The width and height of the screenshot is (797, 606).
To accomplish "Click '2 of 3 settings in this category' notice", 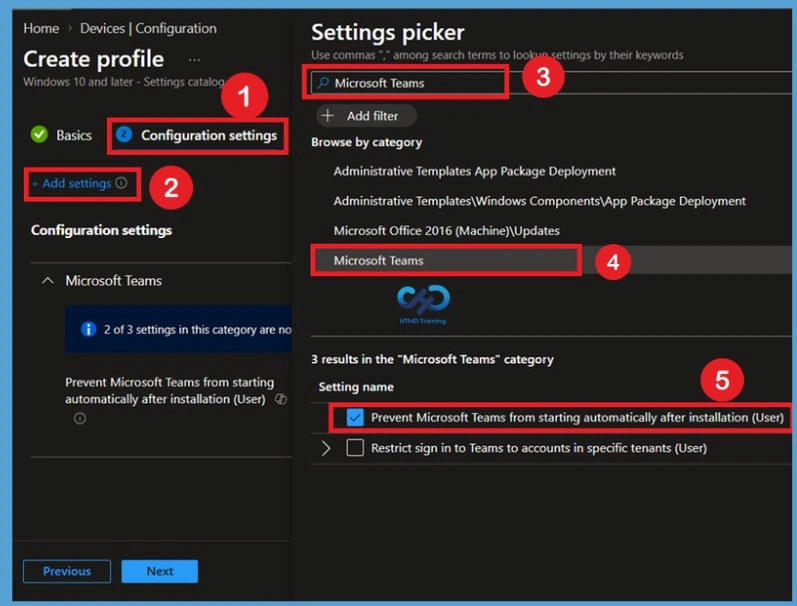I will pyautogui.click(x=178, y=329).
